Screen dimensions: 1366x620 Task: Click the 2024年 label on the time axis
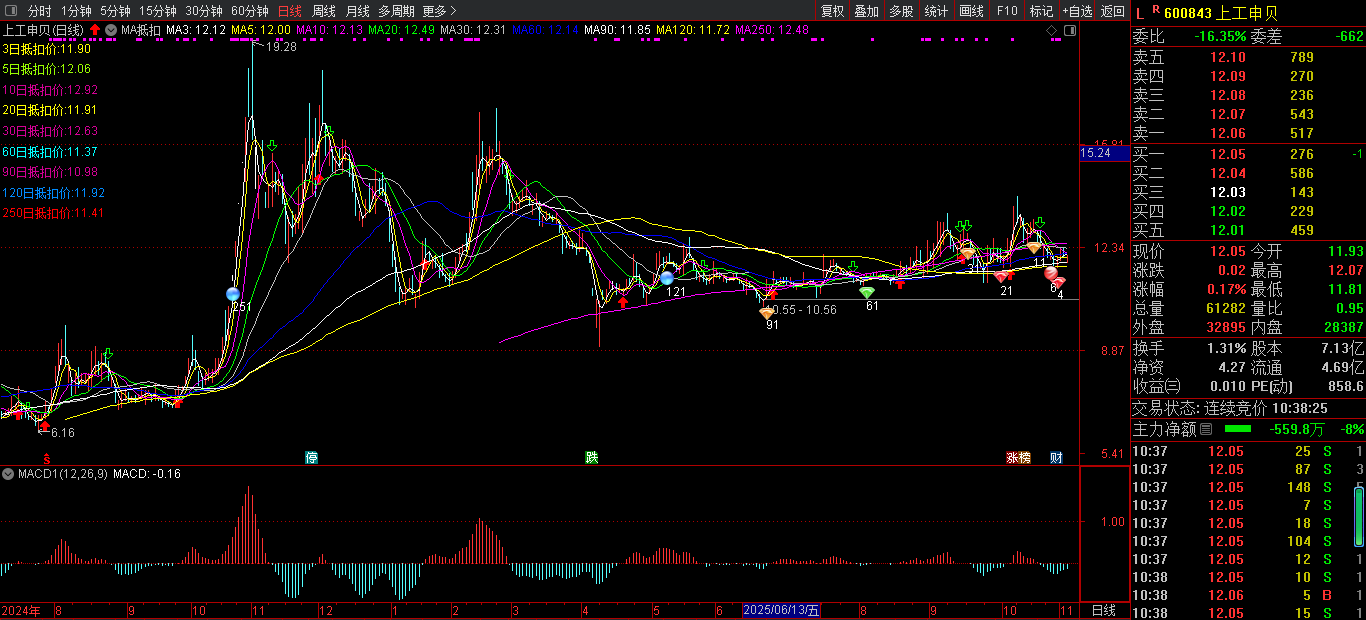coord(21,610)
